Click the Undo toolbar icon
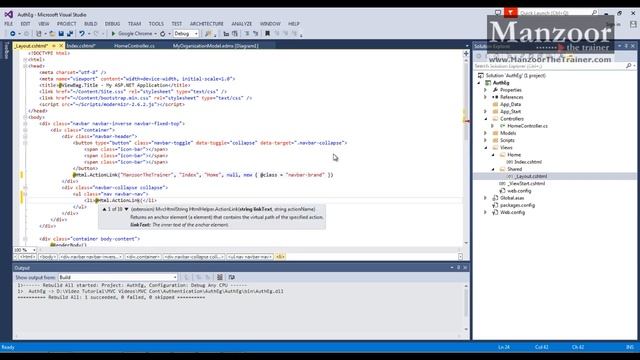 (82, 34)
